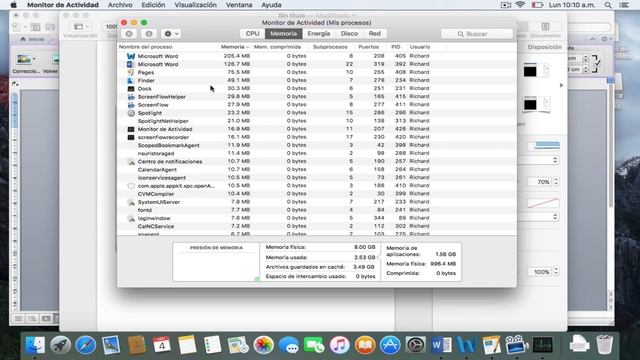Select the ScreenFlowHelper process row
640x360 pixels.
(x=317, y=96)
